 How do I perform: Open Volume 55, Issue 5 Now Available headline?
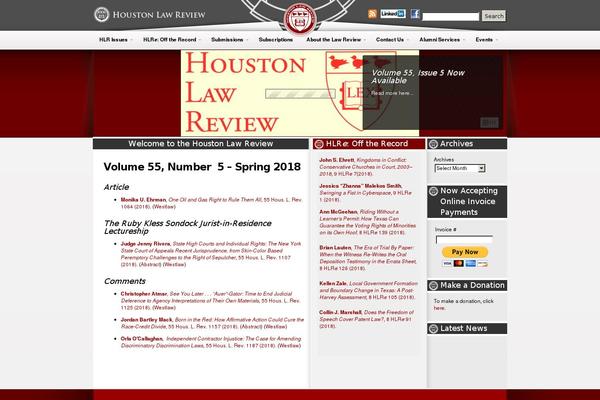[418, 77]
